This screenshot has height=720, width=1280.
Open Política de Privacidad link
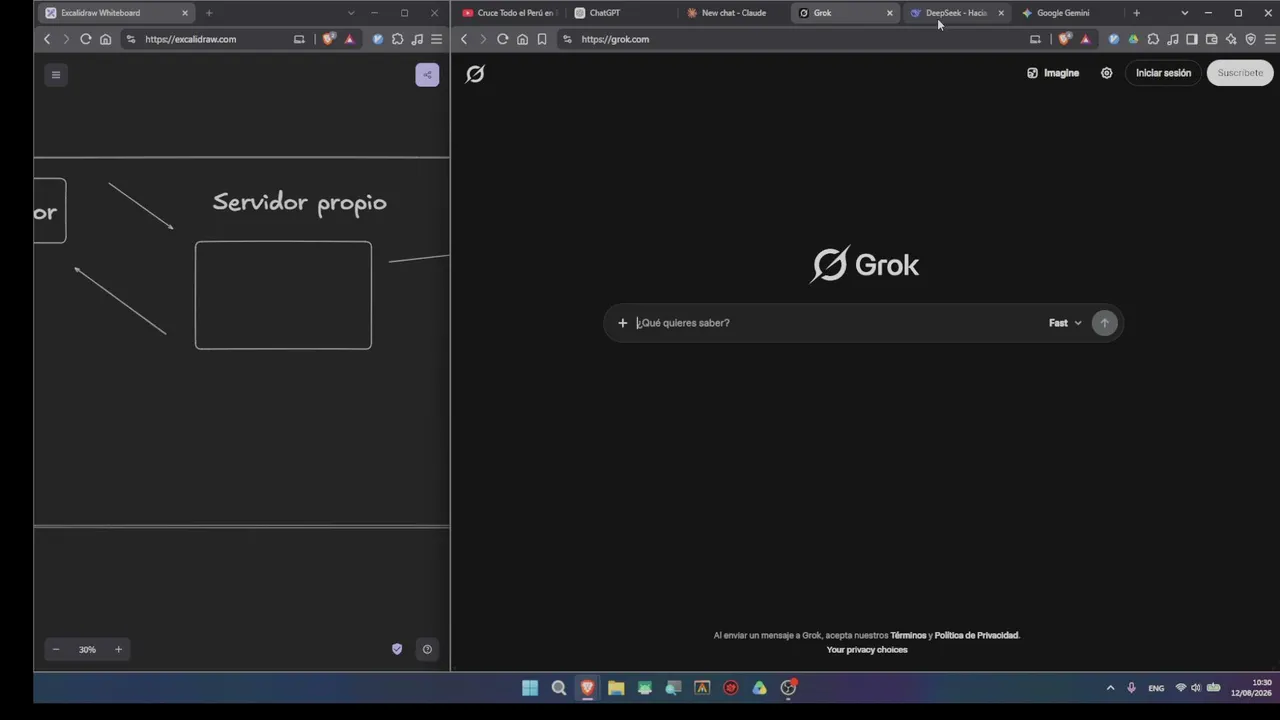[976, 636]
